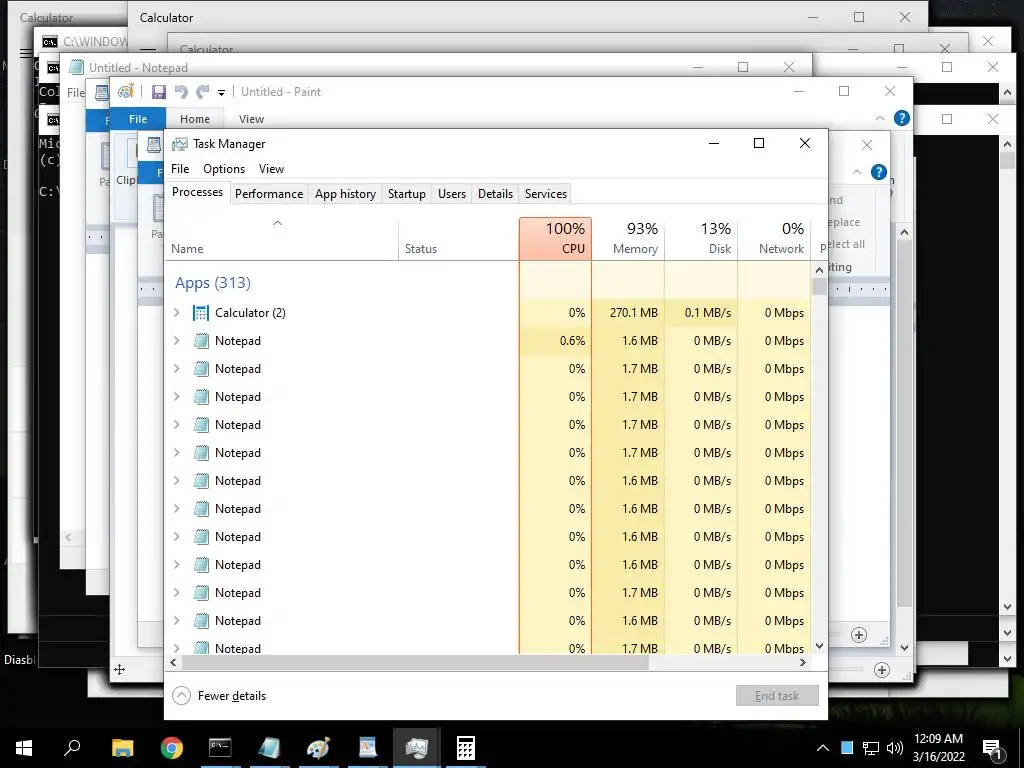Open Paint's blue File tab
Image resolution: width=1024 pixels, height=768 pixels.
point(138,119)
